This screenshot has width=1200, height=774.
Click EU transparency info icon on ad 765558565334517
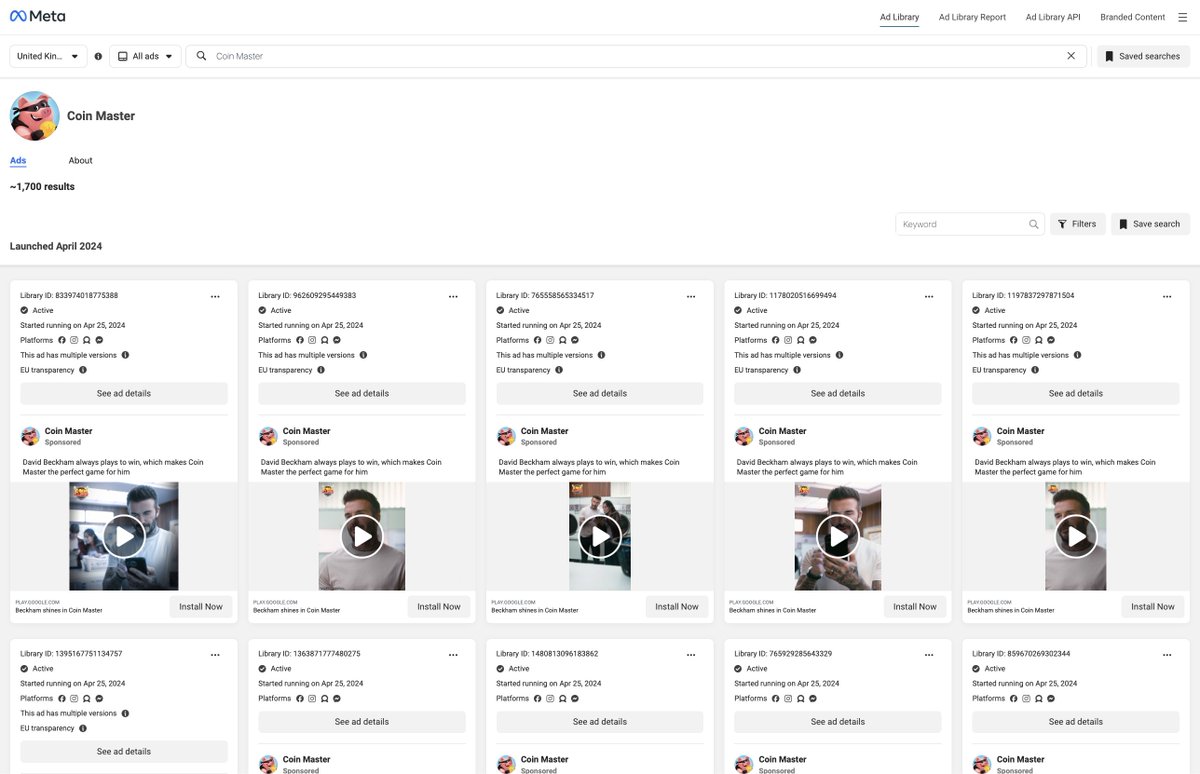(x=559, y=370)
